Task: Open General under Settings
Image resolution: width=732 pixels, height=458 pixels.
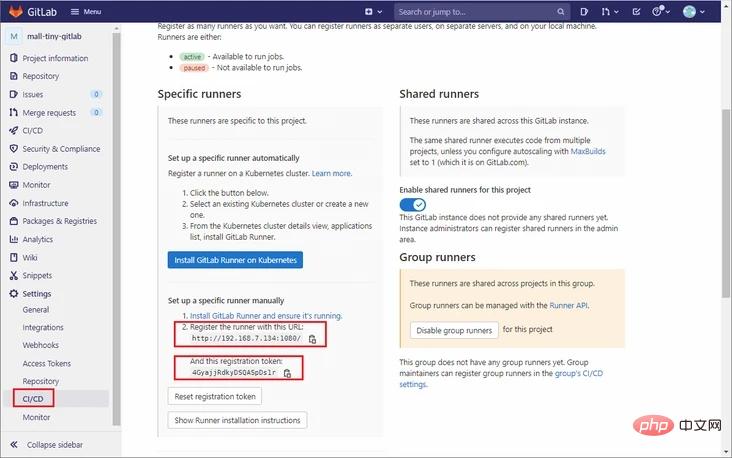Action: coord(36,310)
